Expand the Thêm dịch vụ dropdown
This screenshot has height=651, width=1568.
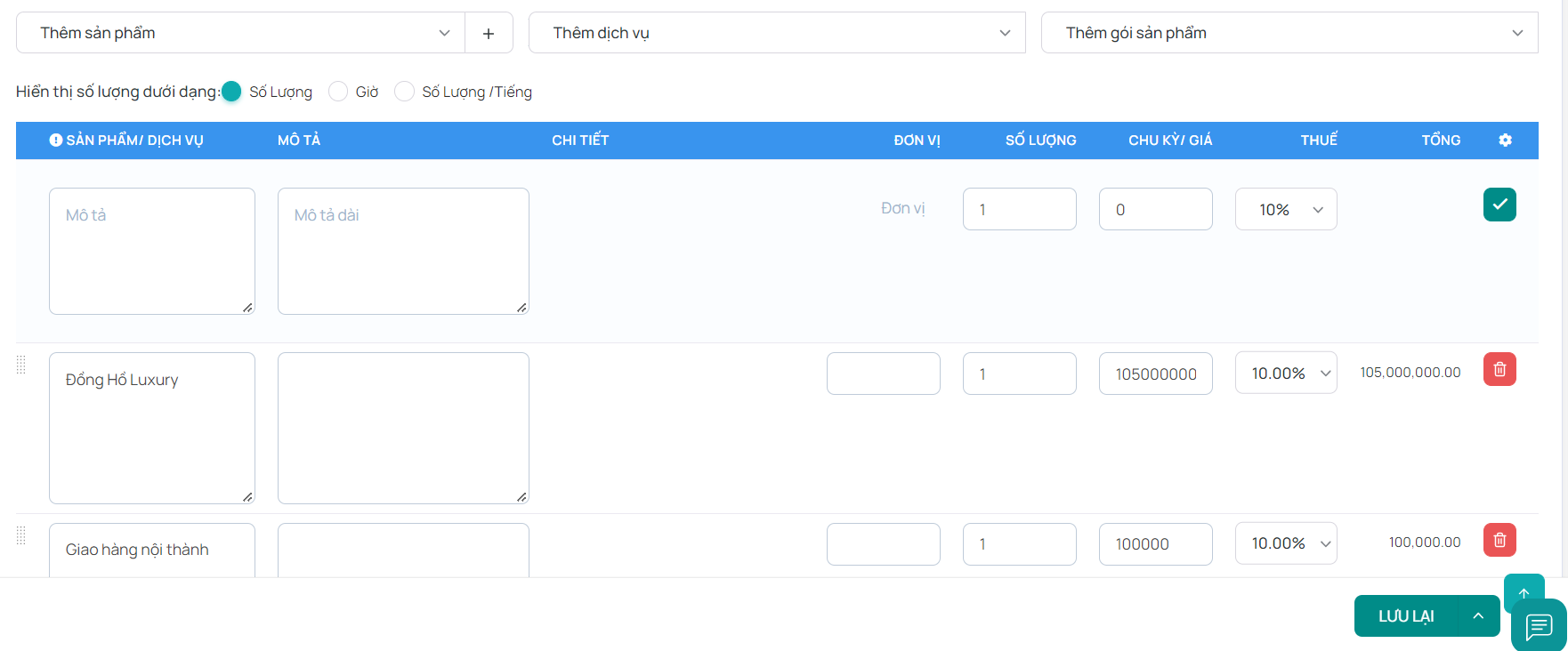pyautogui.click(x=777, y=33)
